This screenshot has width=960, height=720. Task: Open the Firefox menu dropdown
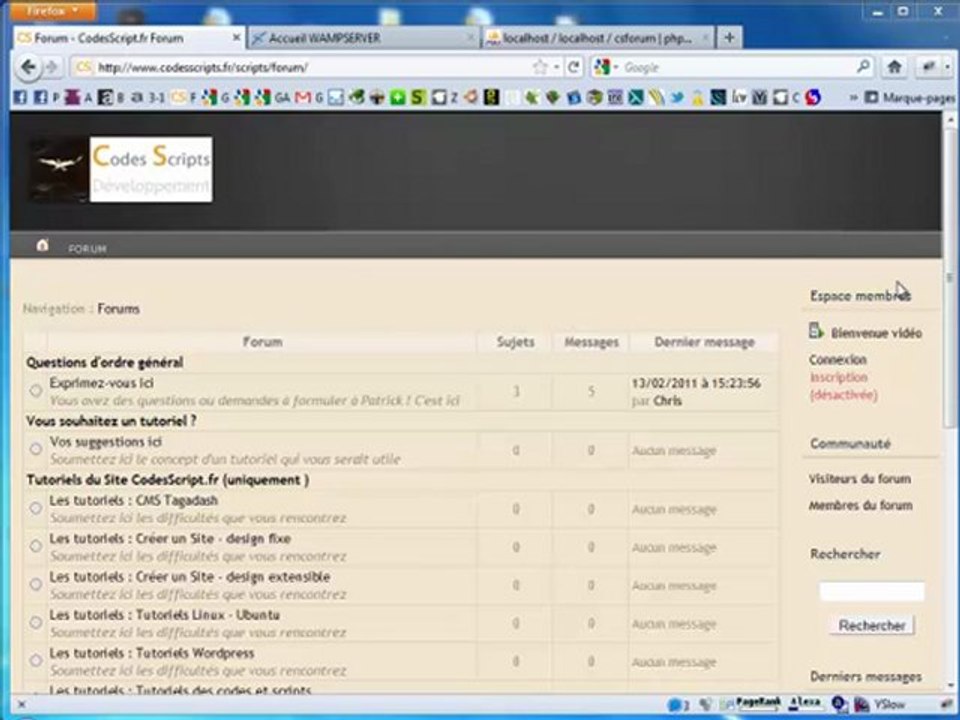tap(53, 10)
